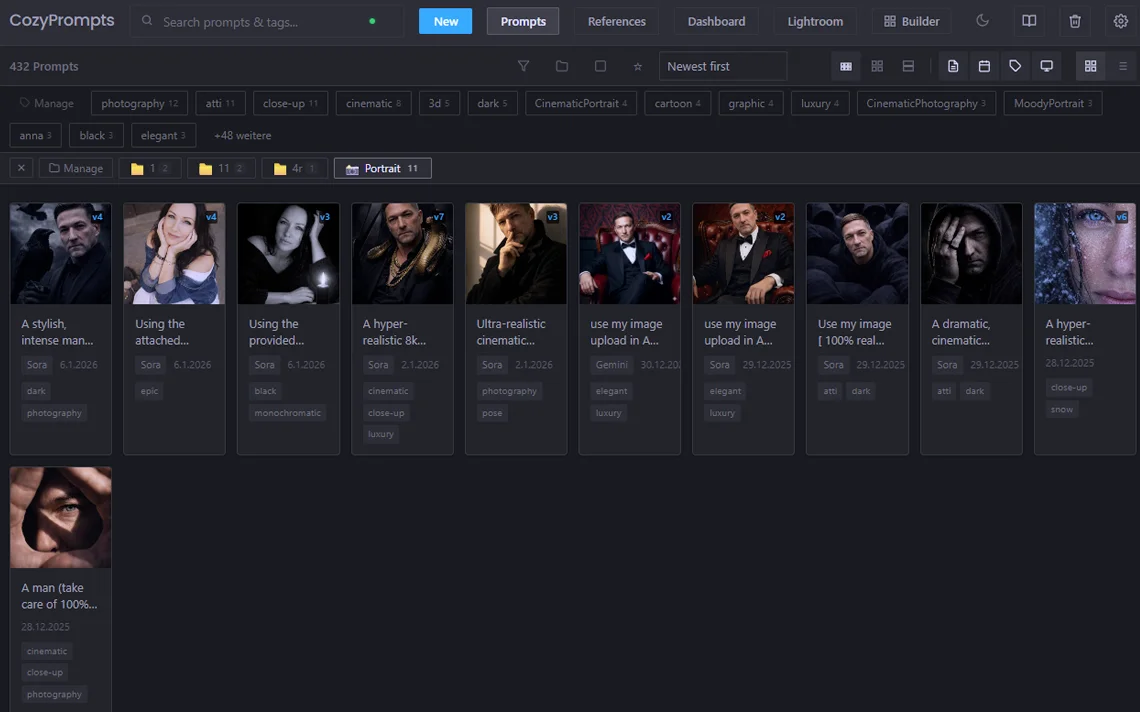Click the blue New button
The height and width of the screenshot is (712, 1140).
pyautogui.click(x=445, y=21)
